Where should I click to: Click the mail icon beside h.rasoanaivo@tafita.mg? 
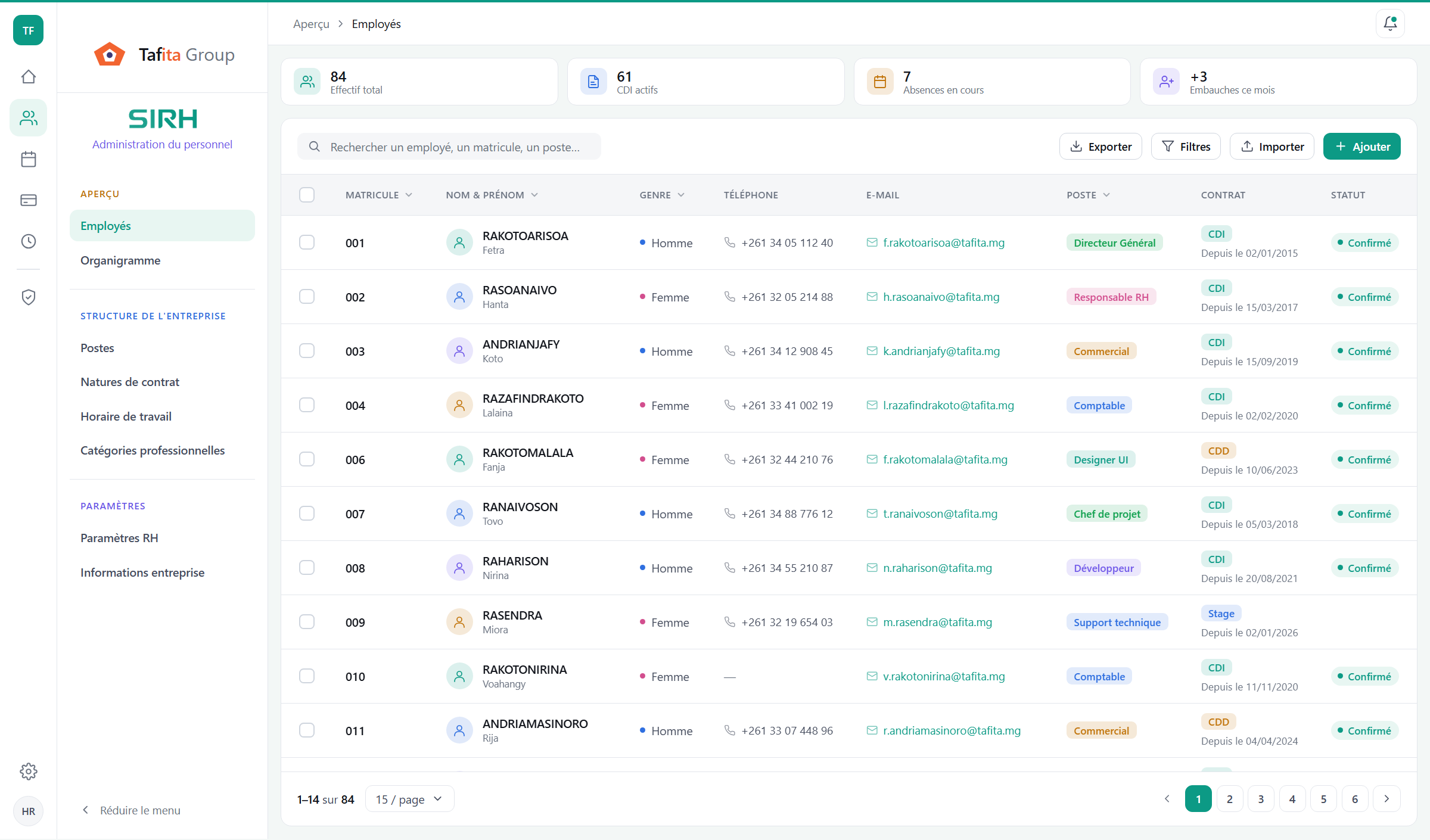[x=872, y=297]
